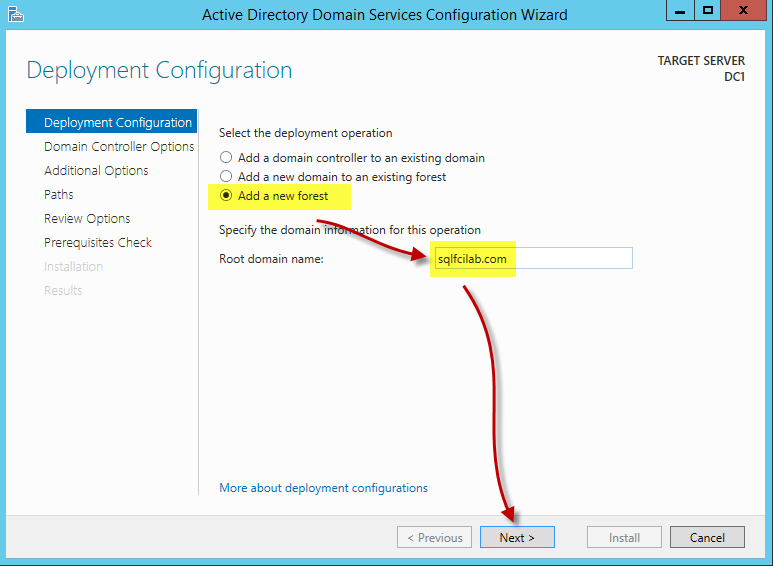Click the Root domain name input field

click(x=533, y=258)
